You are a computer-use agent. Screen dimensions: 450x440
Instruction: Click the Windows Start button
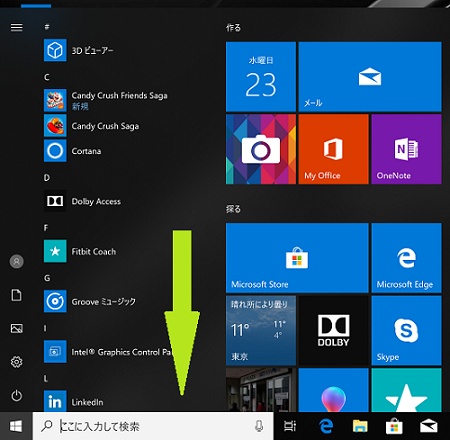[16, 426]
